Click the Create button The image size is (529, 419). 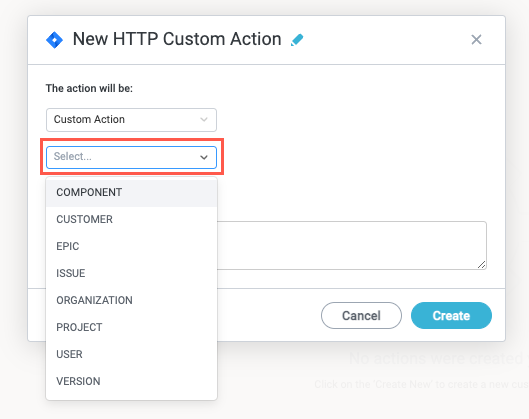[451, 316]
